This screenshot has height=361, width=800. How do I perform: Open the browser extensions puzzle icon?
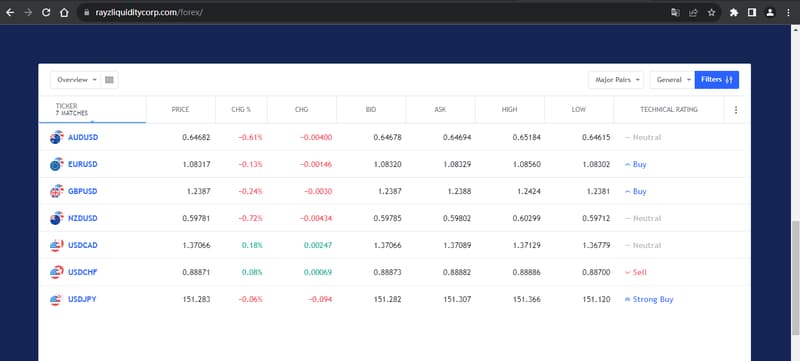click(734, 13)
